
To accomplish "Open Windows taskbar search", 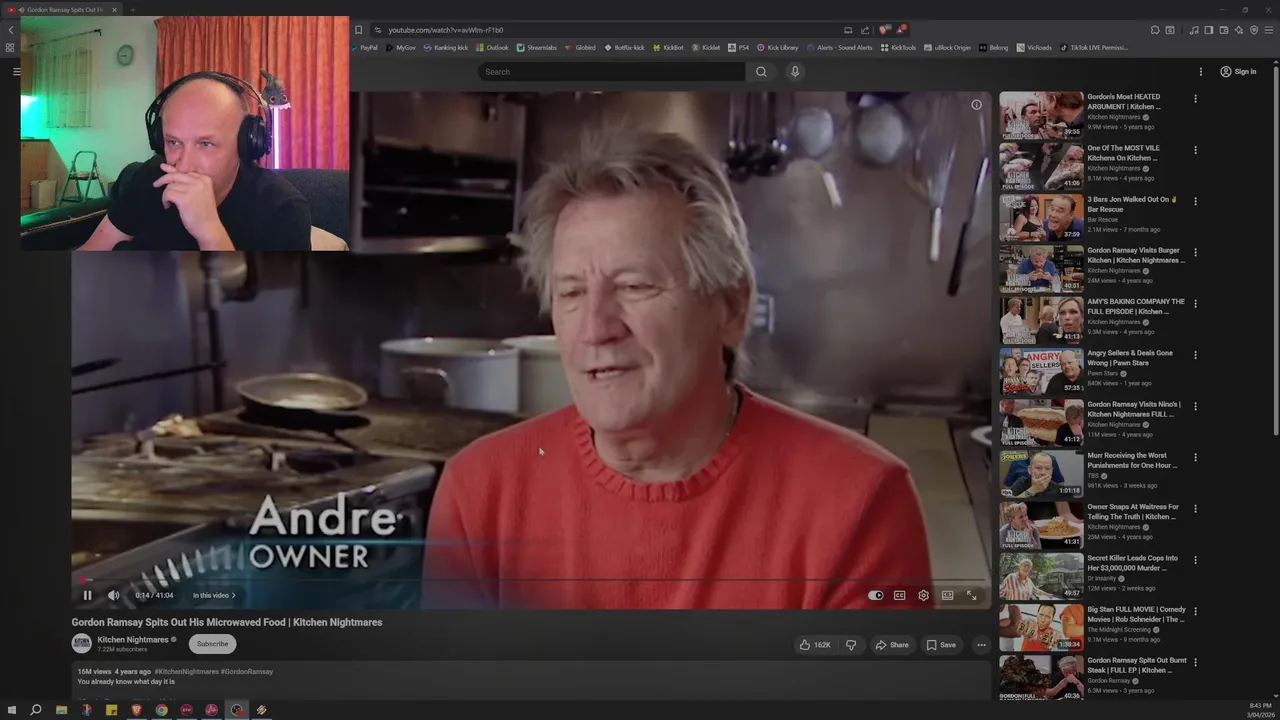I will 36,710.
